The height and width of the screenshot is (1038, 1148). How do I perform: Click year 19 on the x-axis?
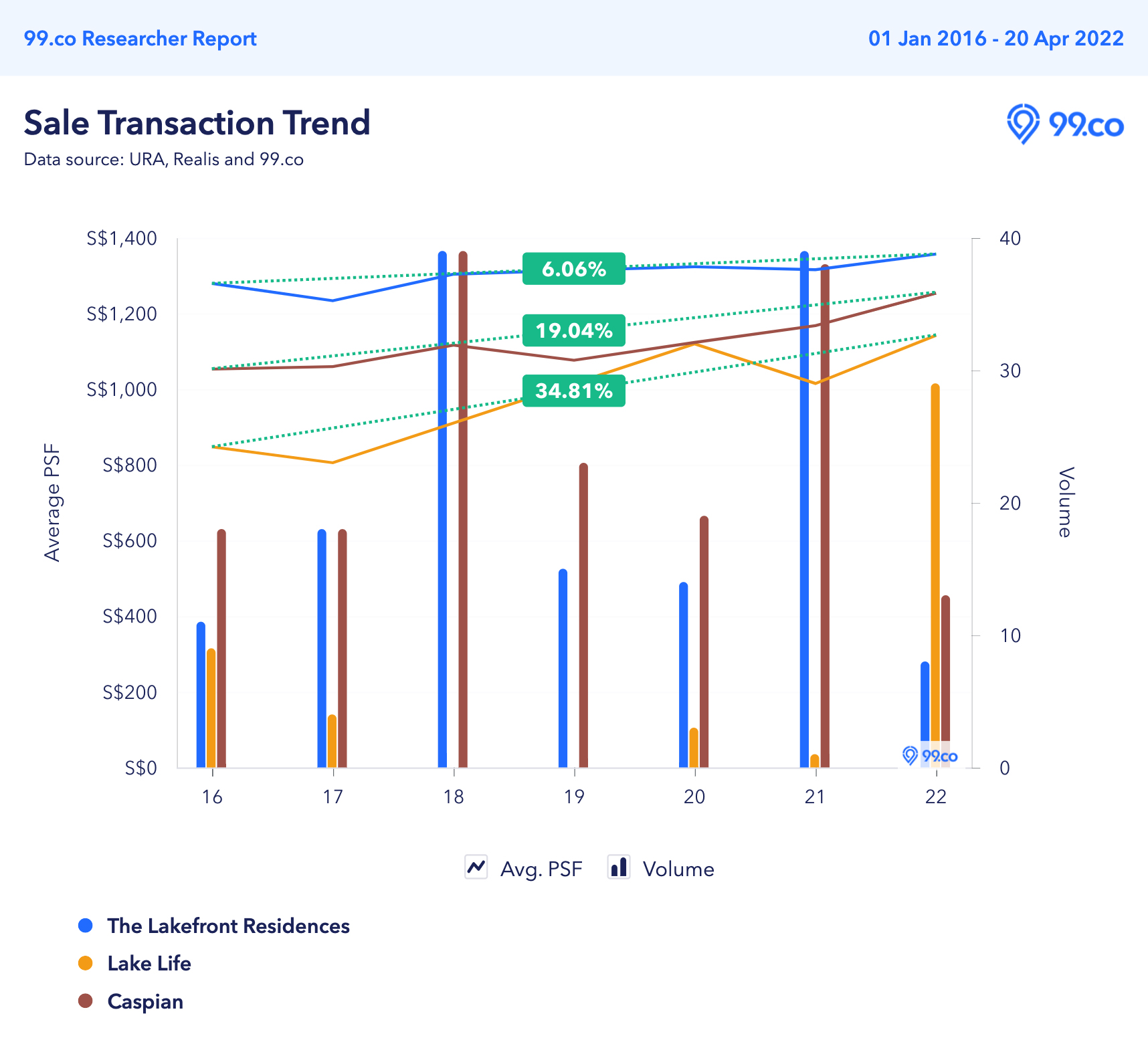click(x=574, y=797)
